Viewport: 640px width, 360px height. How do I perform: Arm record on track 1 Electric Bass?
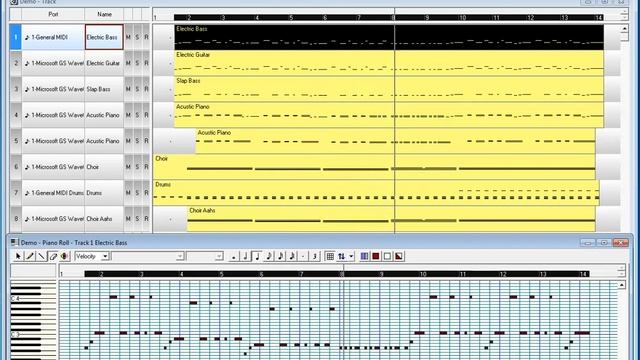click(x=146, y=37)
